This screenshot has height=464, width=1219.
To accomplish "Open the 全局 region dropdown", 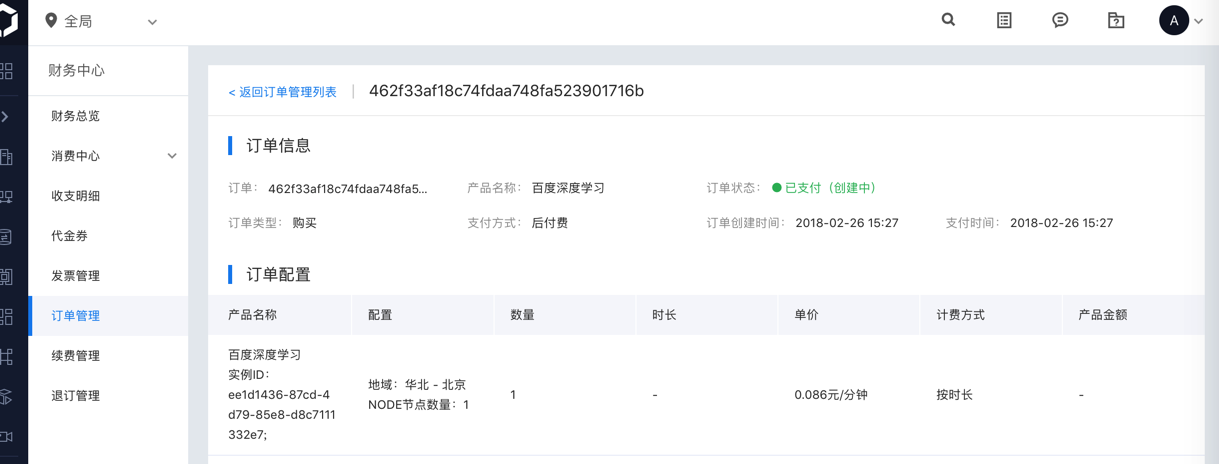I will click(152, 22).
